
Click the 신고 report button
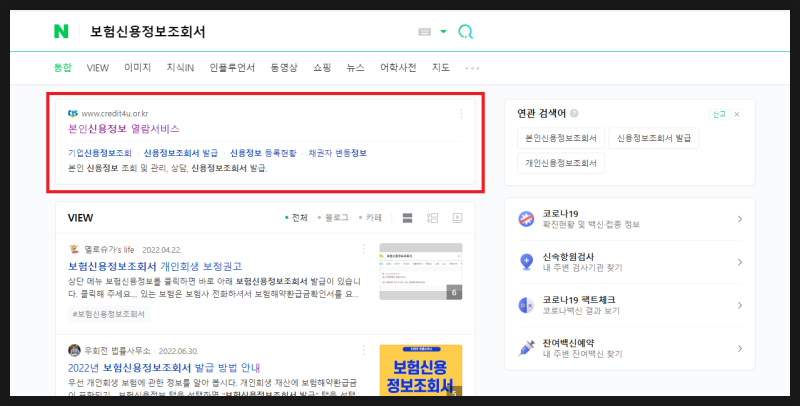719,114
